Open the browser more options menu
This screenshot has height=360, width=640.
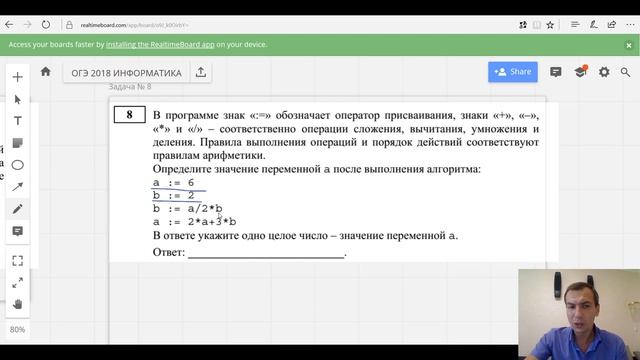(630, 25)
